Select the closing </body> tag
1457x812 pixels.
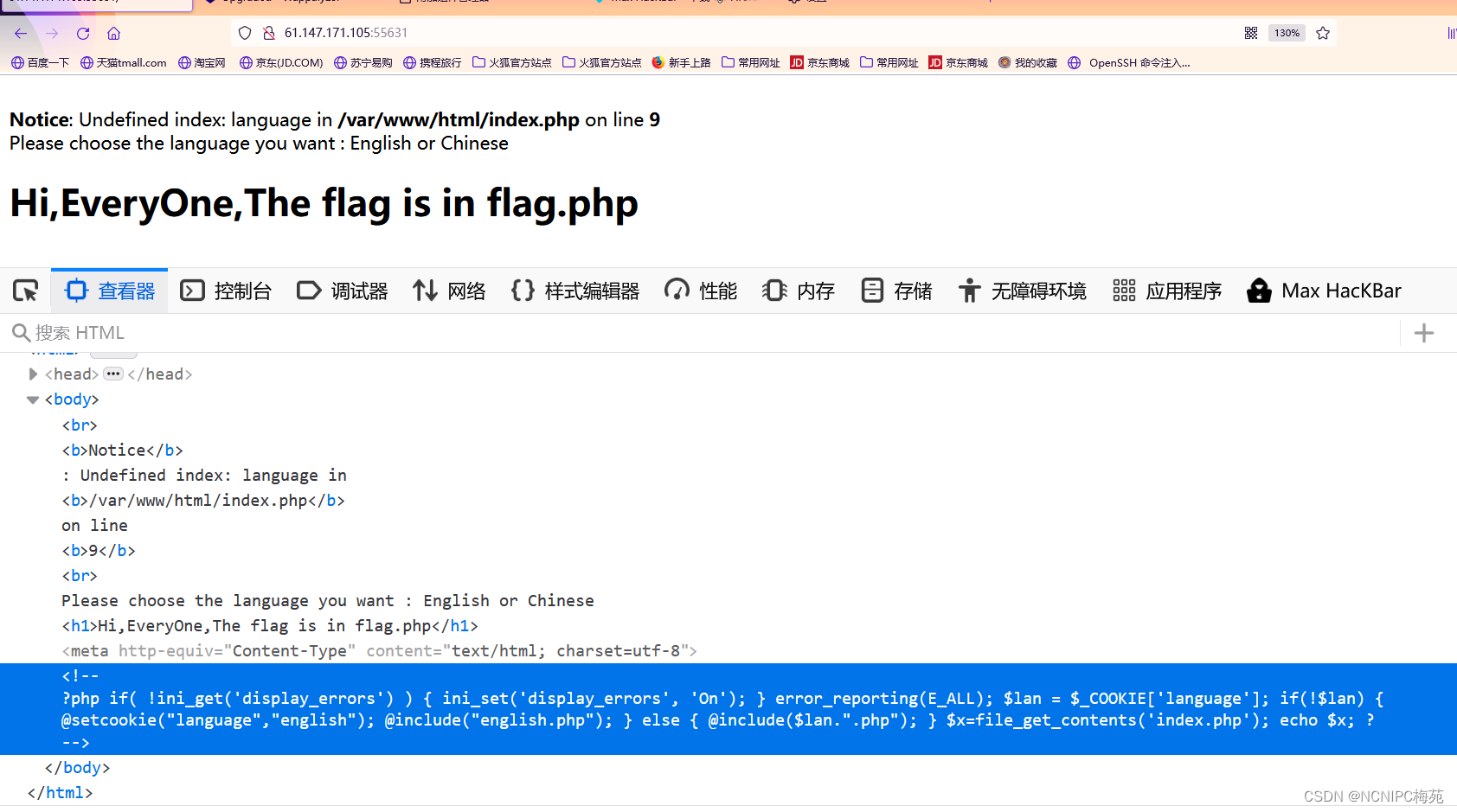click(77, 768)
